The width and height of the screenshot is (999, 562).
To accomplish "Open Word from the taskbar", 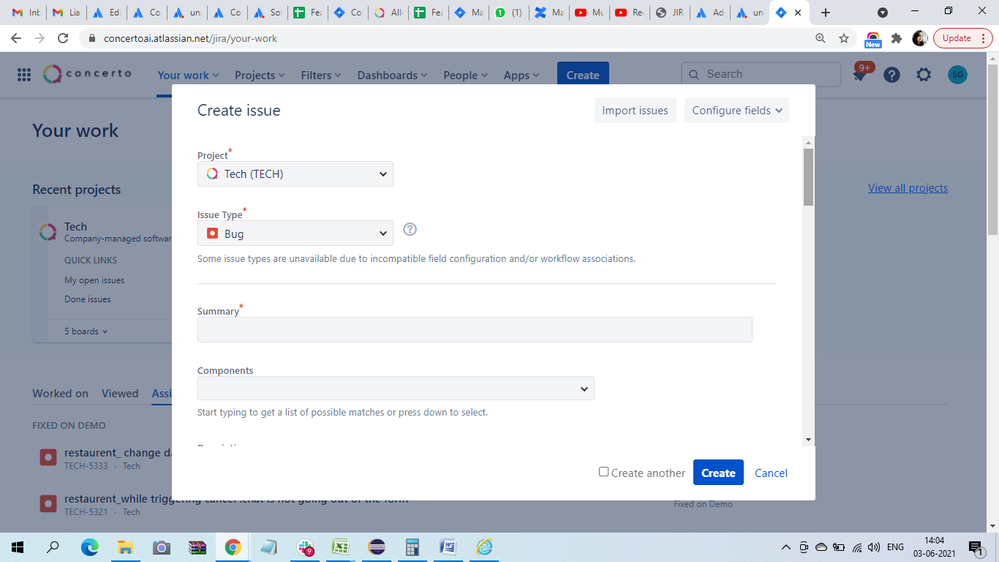I will (448, 547).
